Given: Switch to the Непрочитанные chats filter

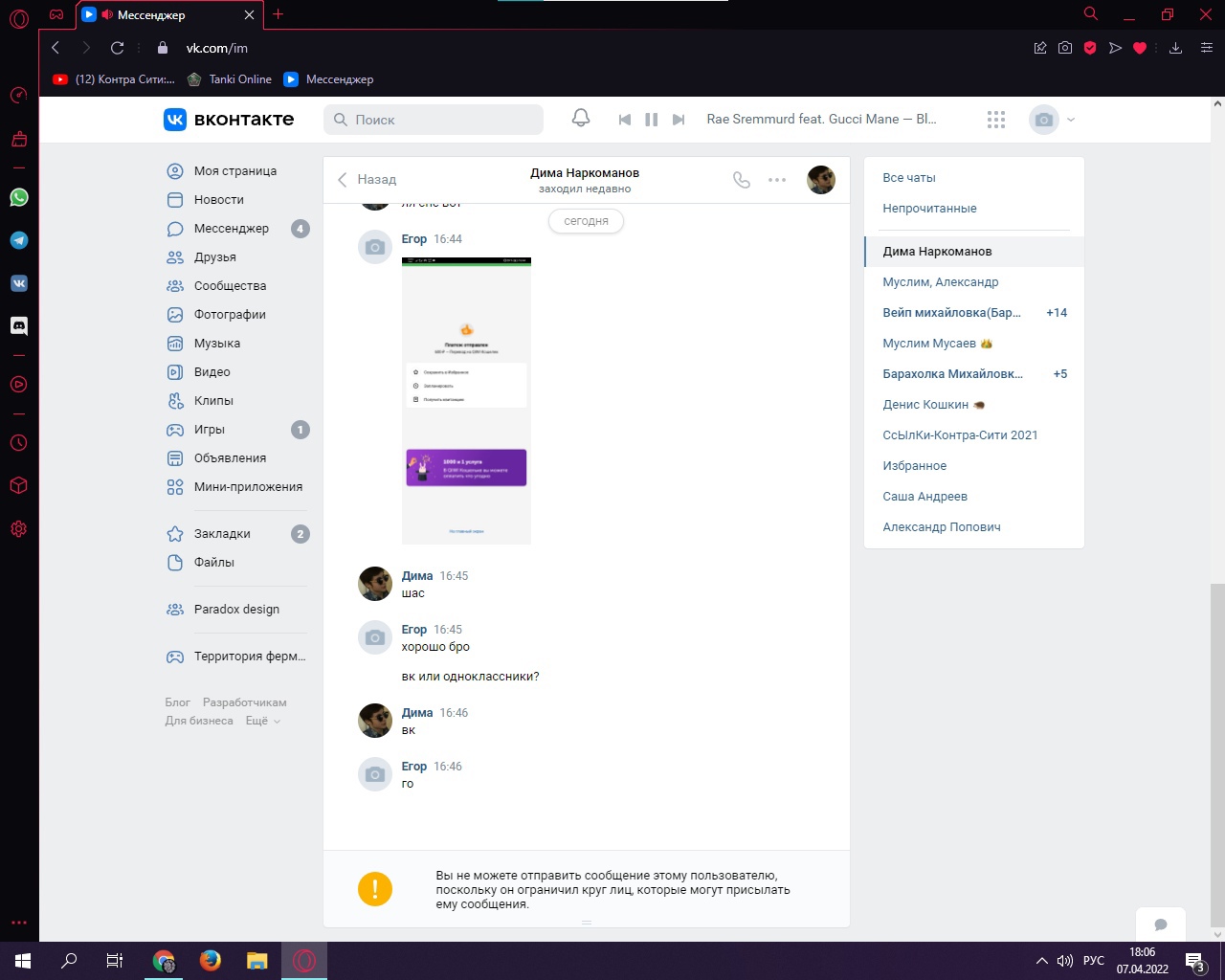Looking at the screenshot, I should 929,209.
